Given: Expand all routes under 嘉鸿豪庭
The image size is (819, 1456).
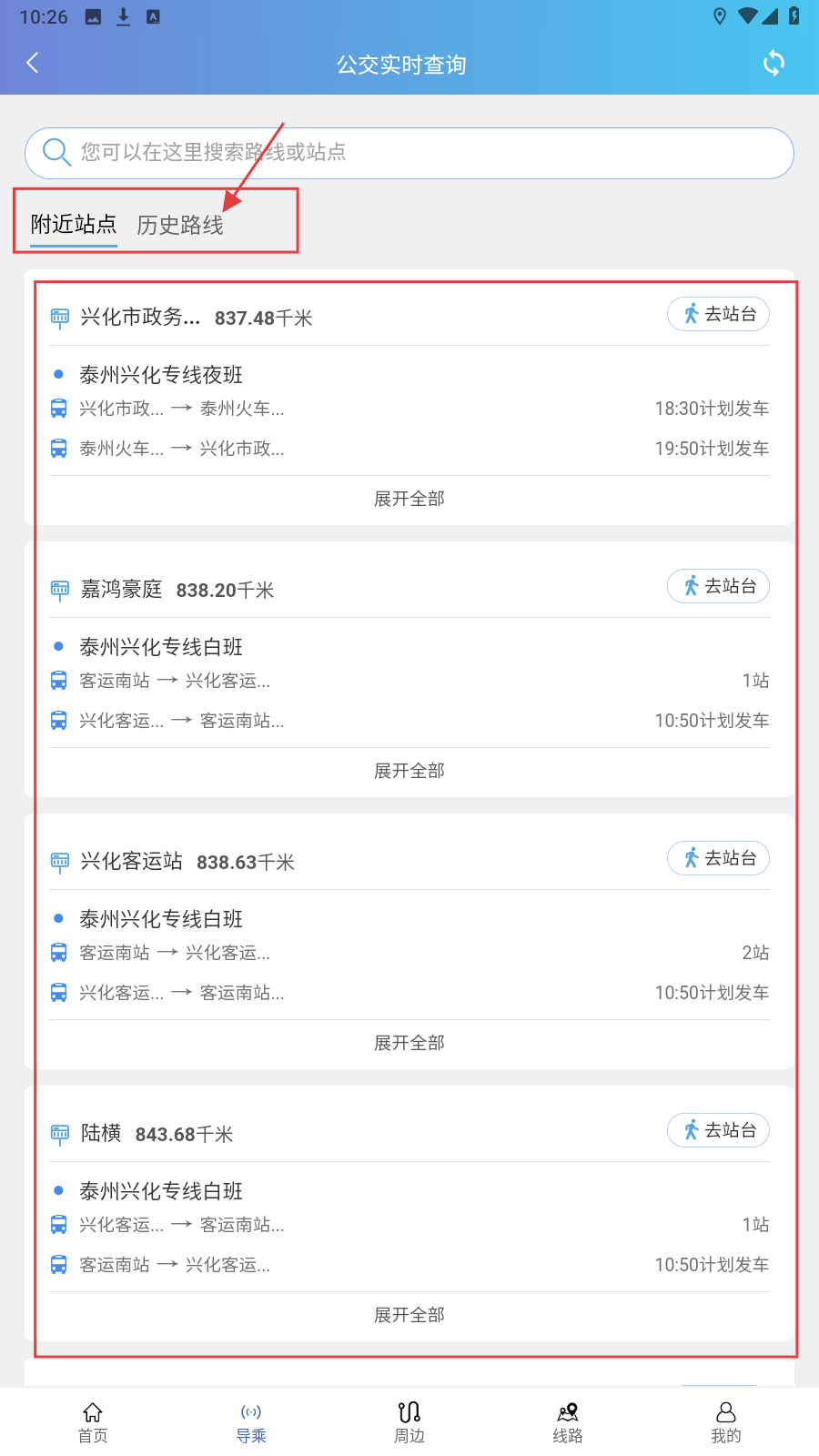Looking at the screenshot, I should [409, 771].
